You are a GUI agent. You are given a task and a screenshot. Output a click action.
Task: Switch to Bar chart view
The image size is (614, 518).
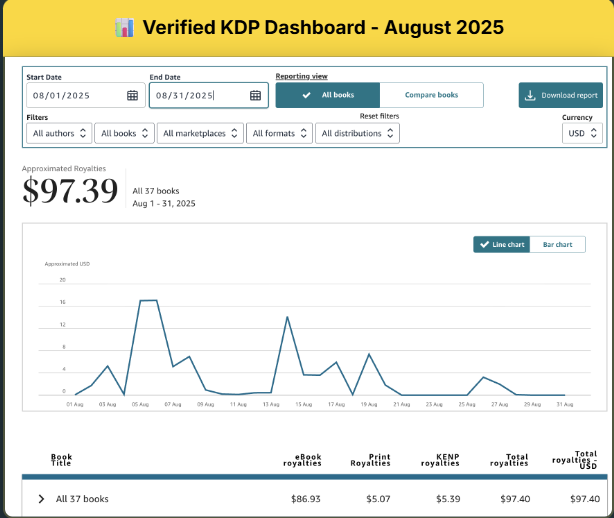click(x=557, y=244)
